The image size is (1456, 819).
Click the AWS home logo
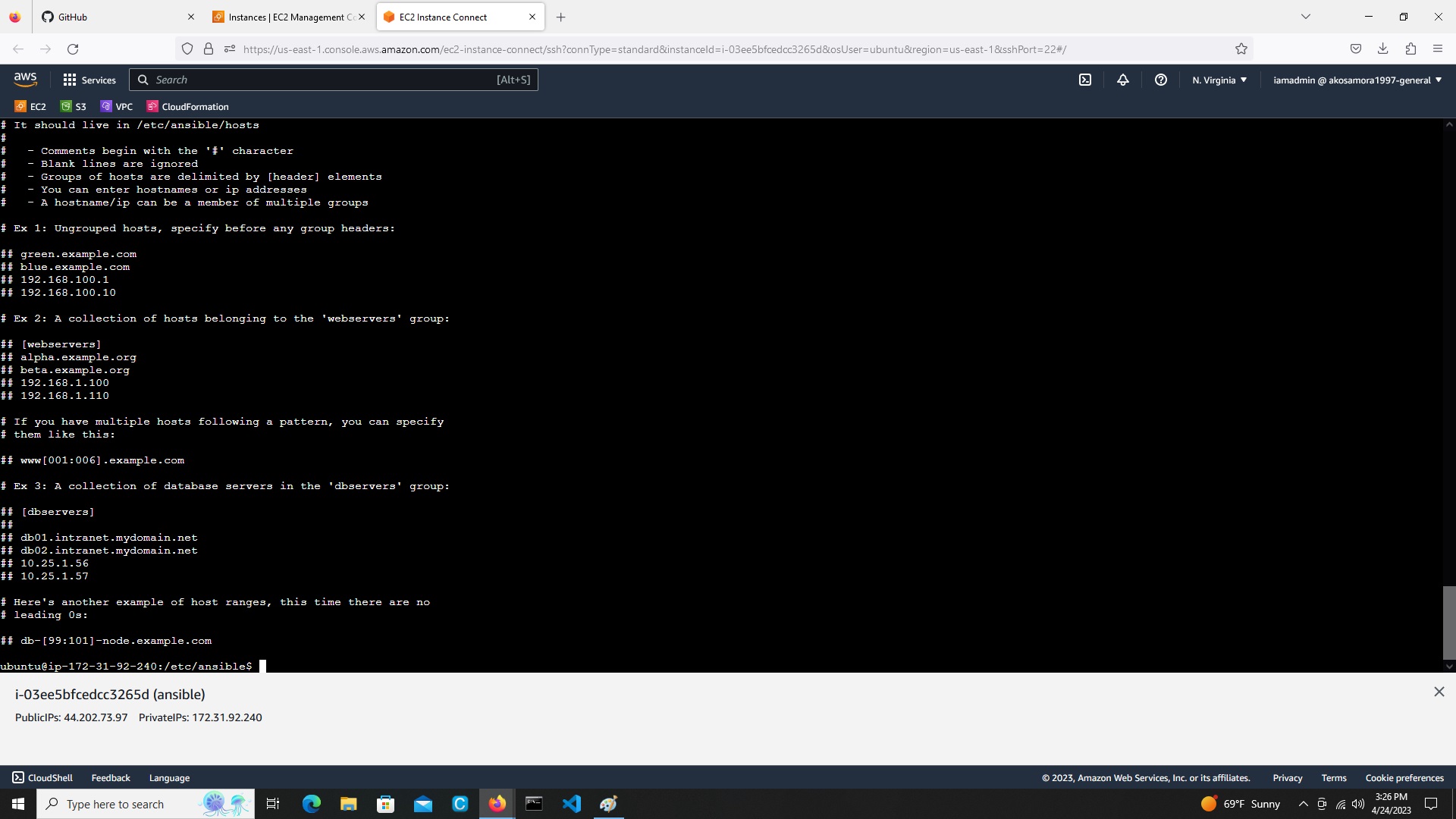point(25,79)
